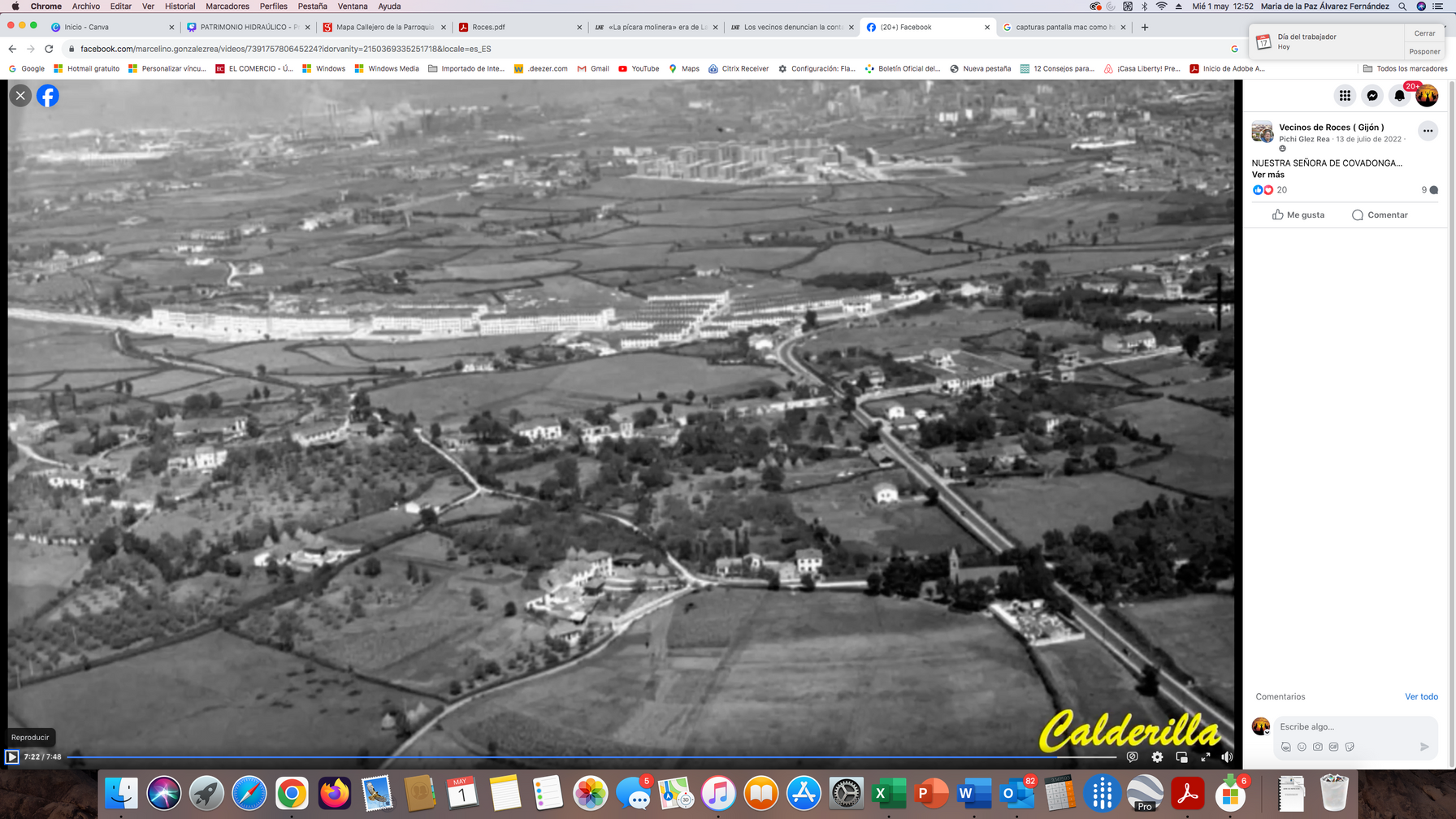Open the Marcadores menu in menu bar

point(227,6)
